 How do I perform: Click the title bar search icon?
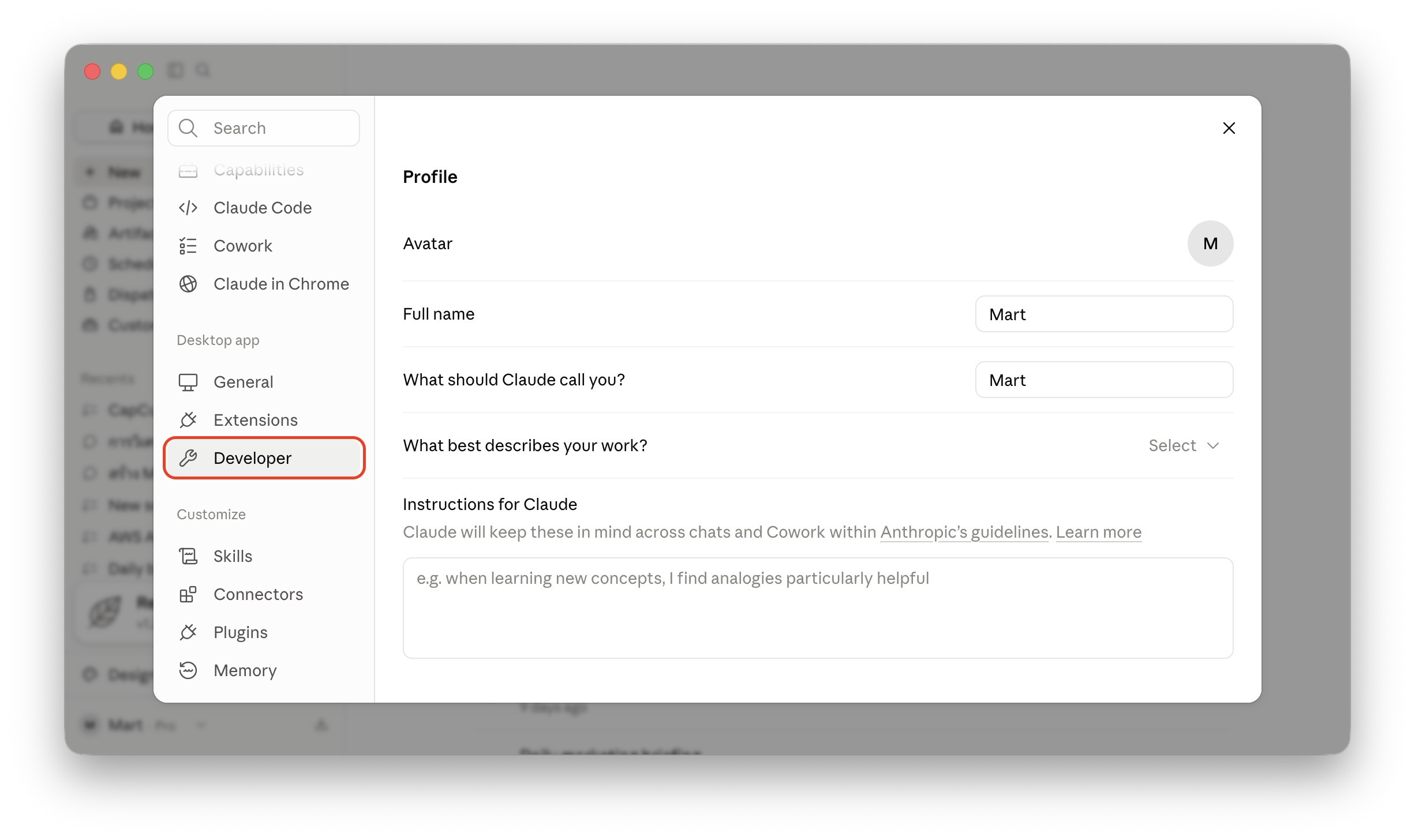coord(203,70)
